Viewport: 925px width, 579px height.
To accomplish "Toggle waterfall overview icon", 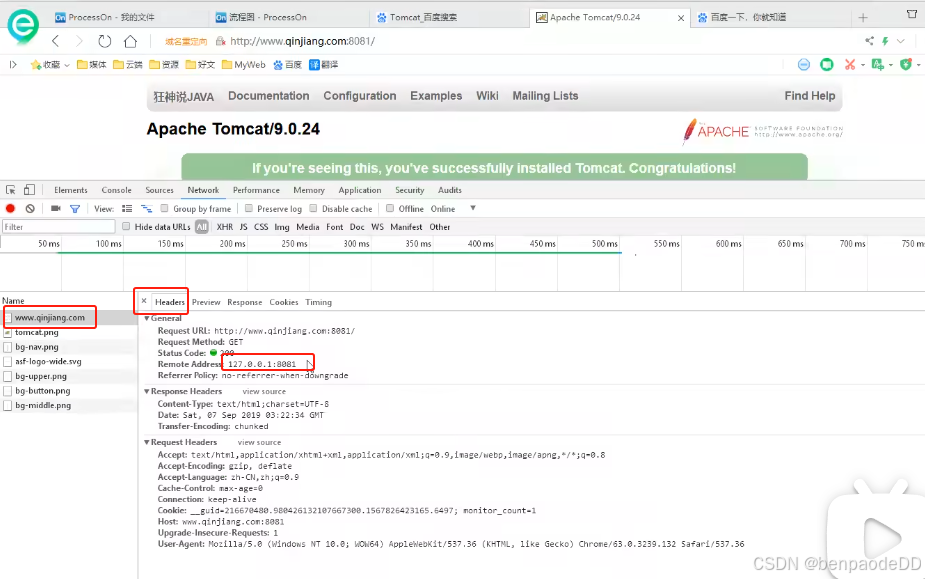I will coord(146,208).
